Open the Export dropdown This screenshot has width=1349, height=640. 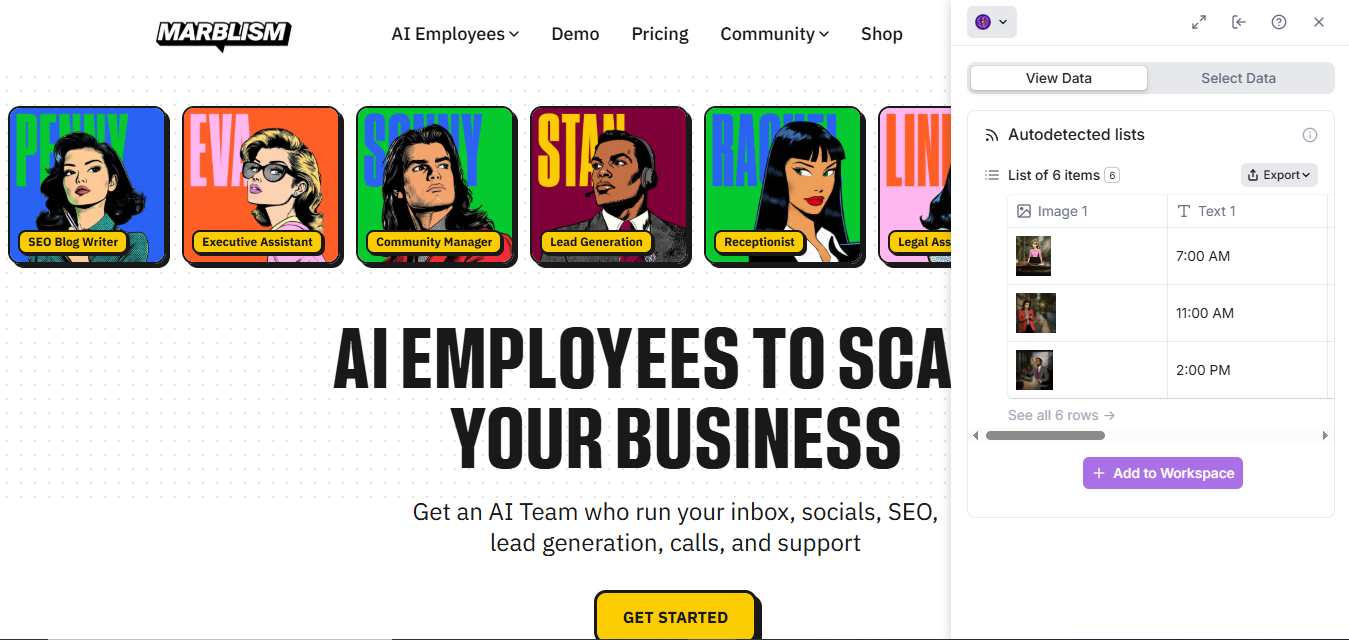pyautogui.click(x=1279, y=175)
